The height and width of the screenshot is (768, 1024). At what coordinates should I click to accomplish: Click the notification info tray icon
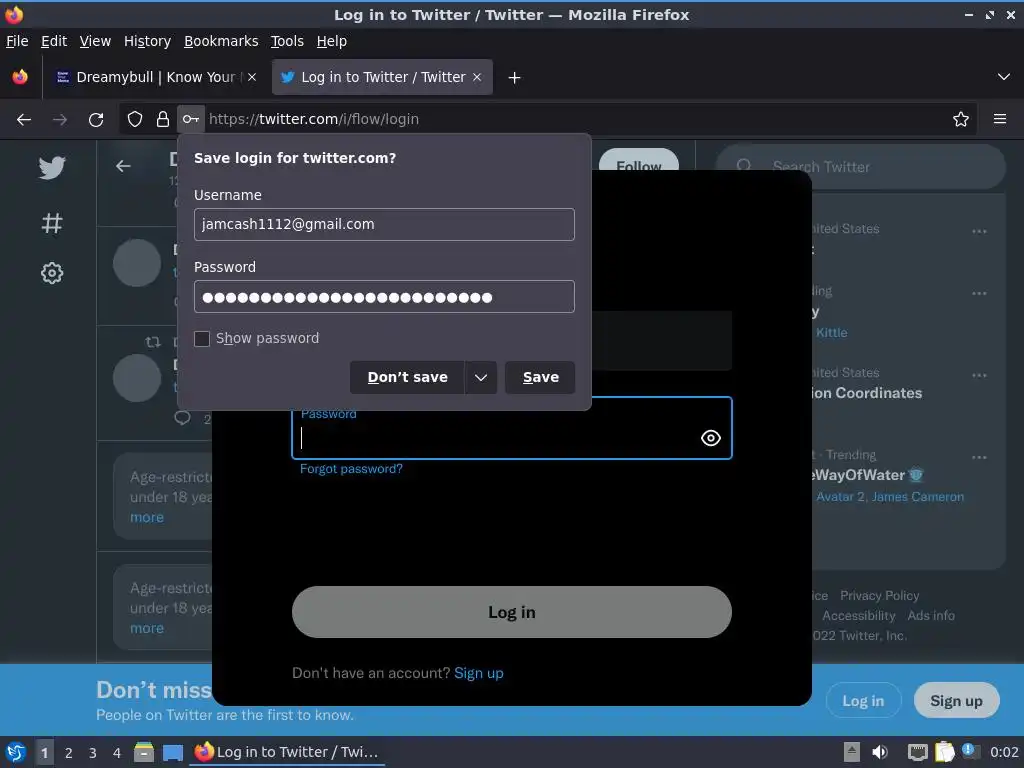(x=970, y=751)
